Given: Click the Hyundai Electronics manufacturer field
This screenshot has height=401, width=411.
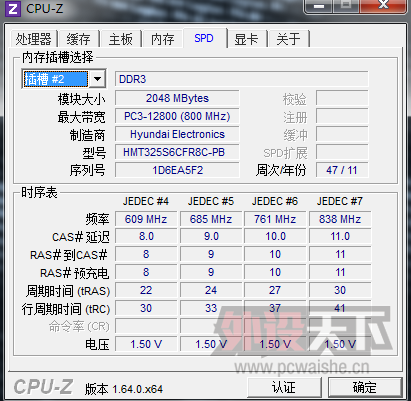Looking at the screenshot, I should (x=177, y=134).
